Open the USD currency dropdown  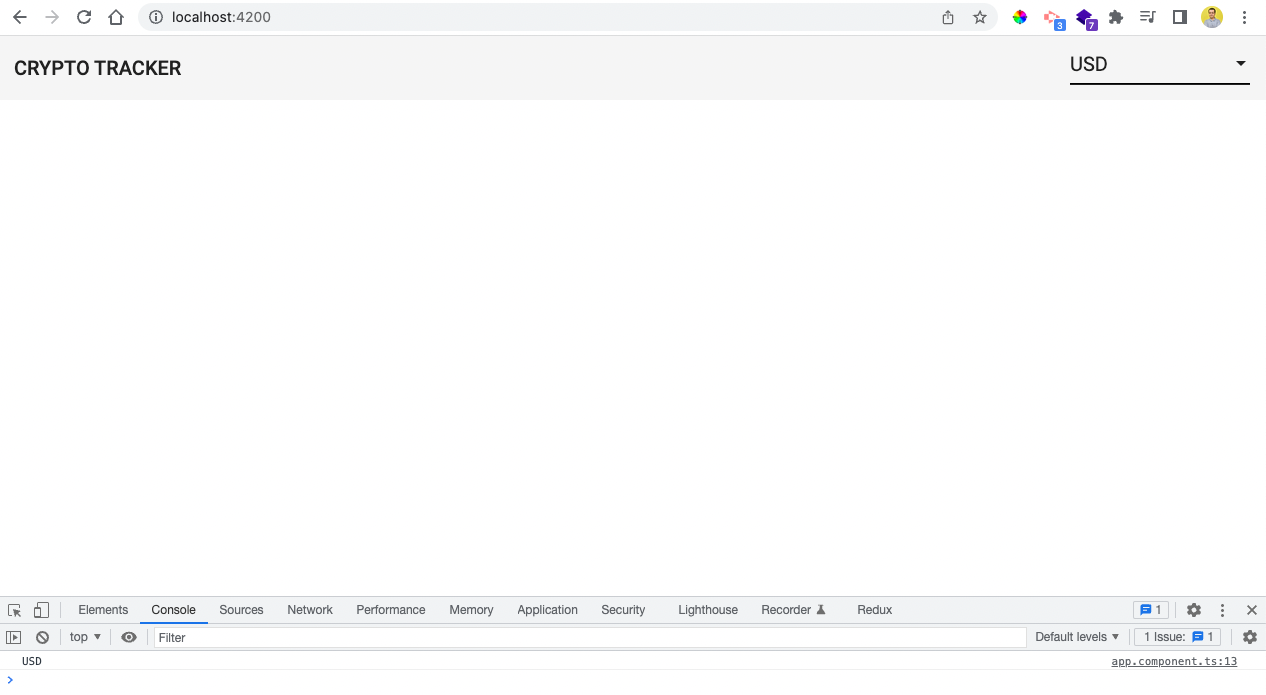[x=1160, y=65]
